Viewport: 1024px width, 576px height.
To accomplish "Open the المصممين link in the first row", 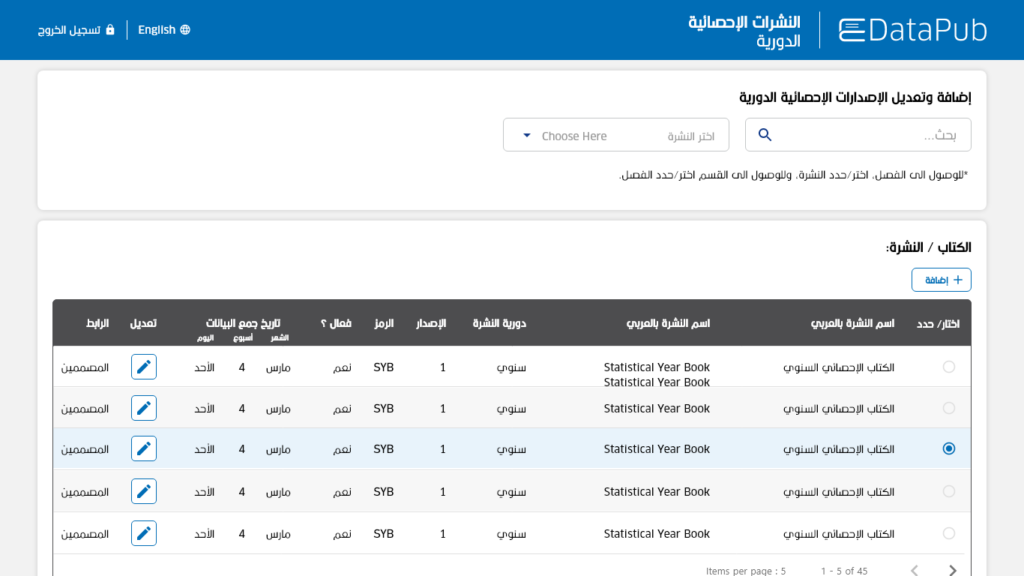I will pos(86,367).
